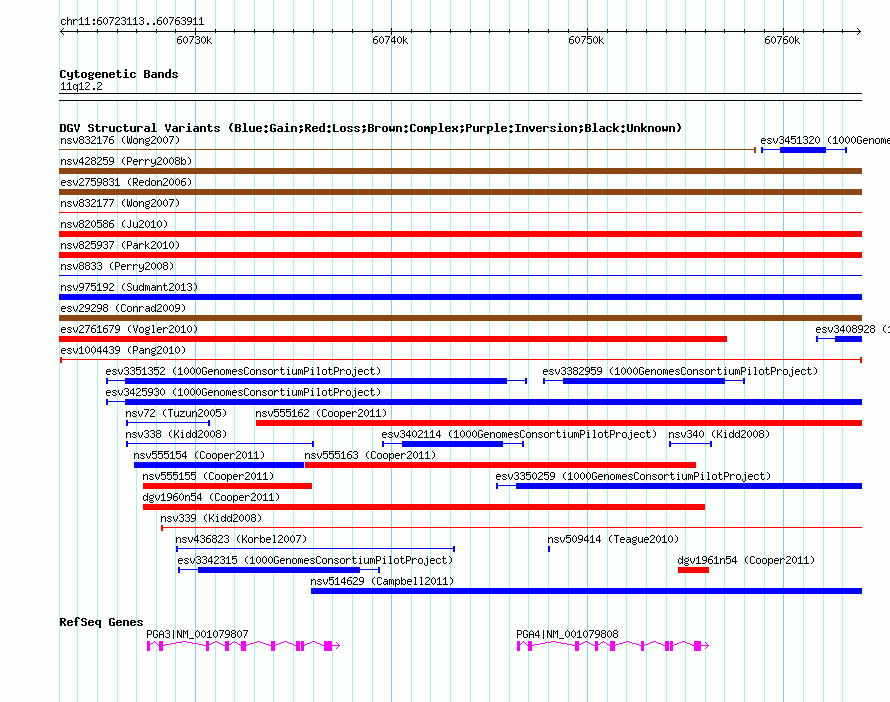Viewport: 890px width, 702px height.
Task: Click the esv3425930 variant label
Action: (x=243, y=392)
